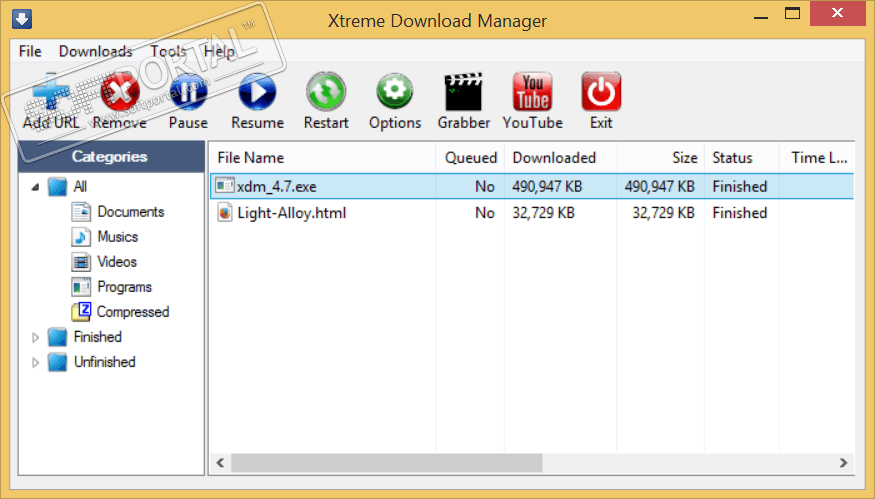Click the Compressed zip folder icon
This screenshot has width=875, height=499.
pyautogui.click(x=81, y=311)
